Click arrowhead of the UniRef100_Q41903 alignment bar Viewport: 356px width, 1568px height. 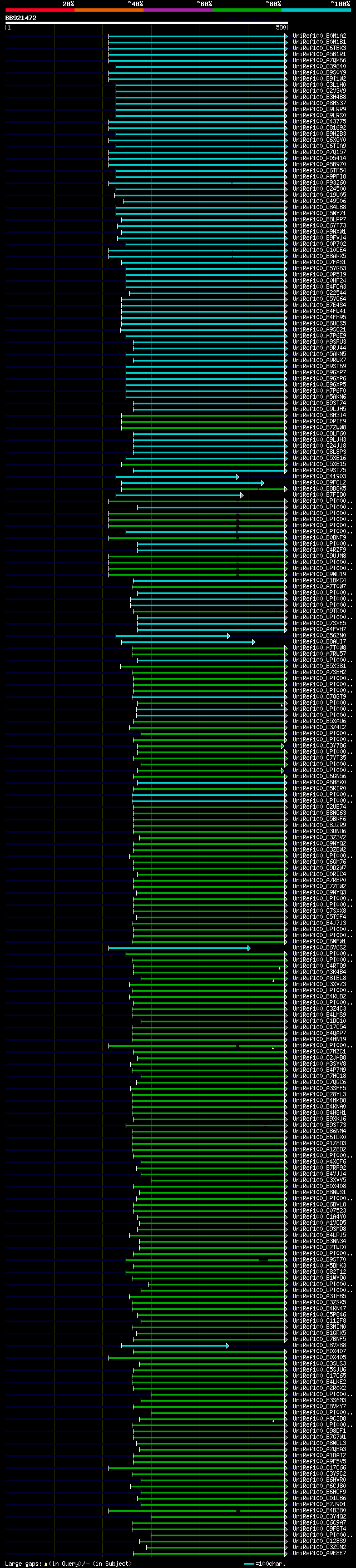(x=238, y=477)
